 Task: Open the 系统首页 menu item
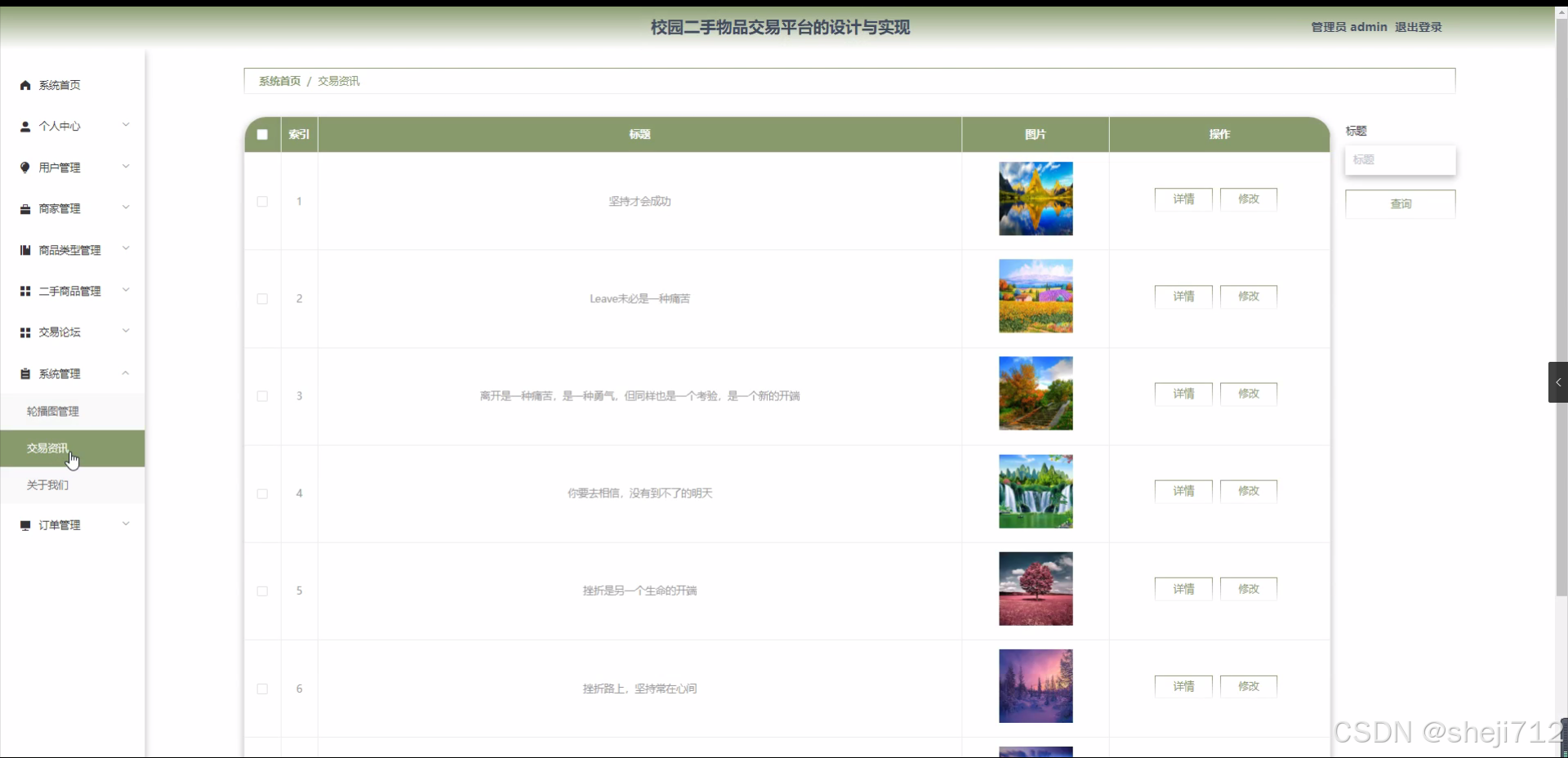73,85
